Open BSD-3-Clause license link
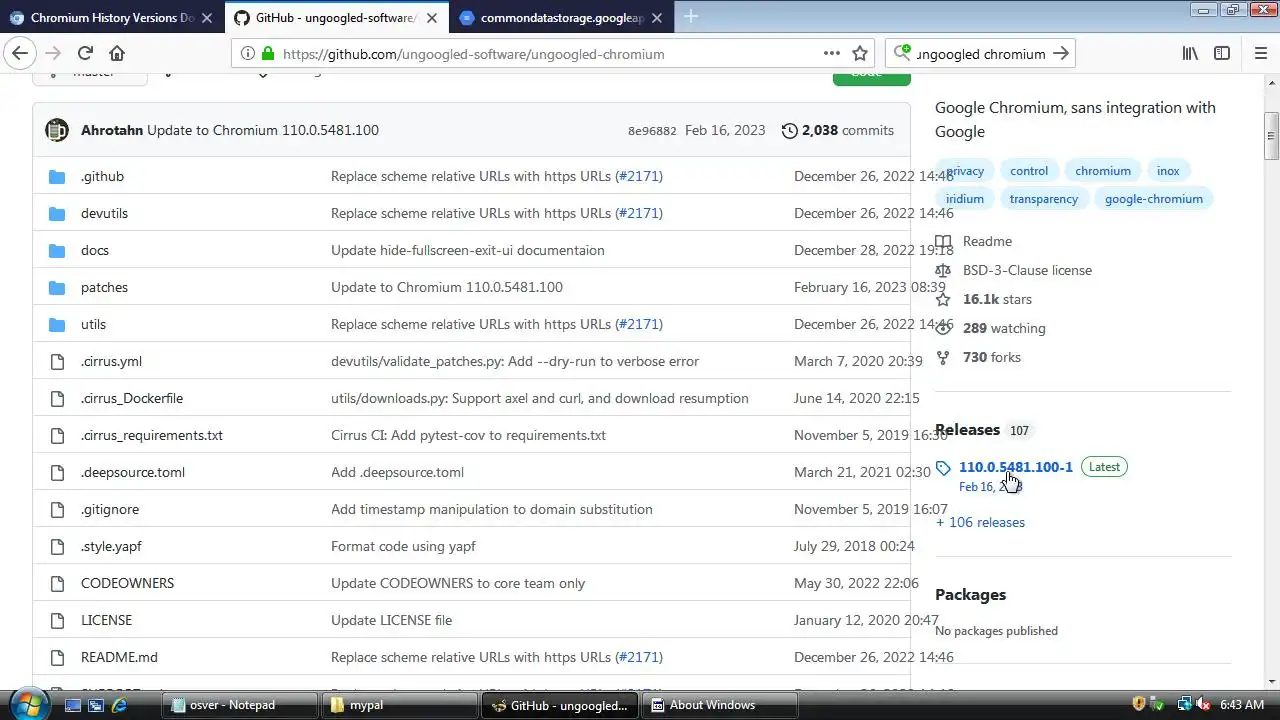The height and width of the screenshot is (720, 1280). point(1027,271)
